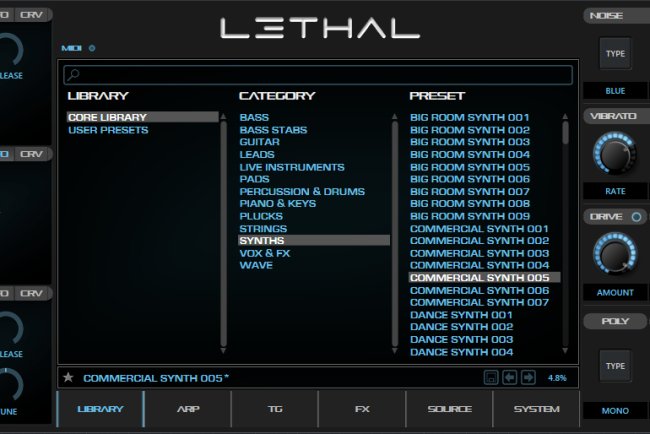Choose the LEADS category
650x434 pixels.
point(257,154)
